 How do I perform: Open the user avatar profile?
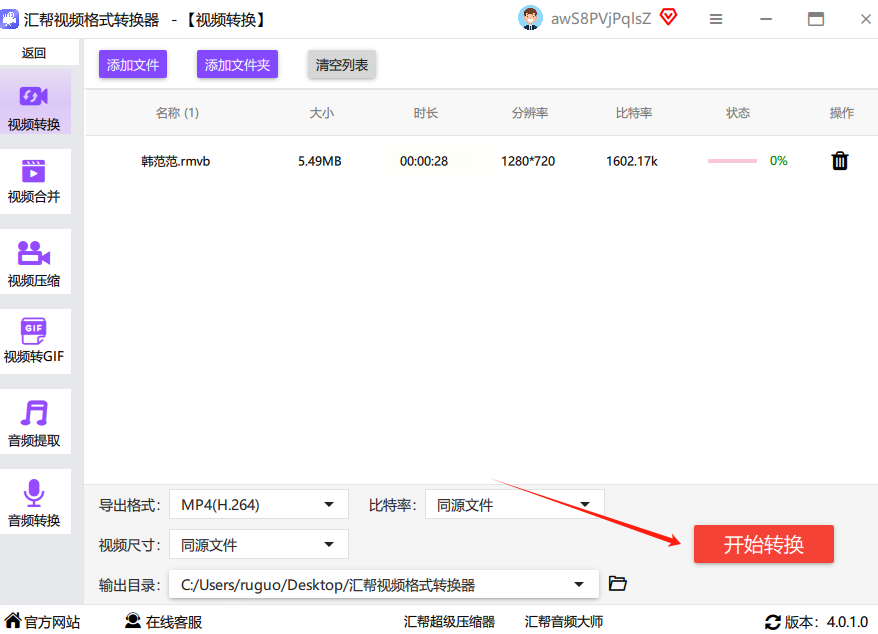point(530,18)
